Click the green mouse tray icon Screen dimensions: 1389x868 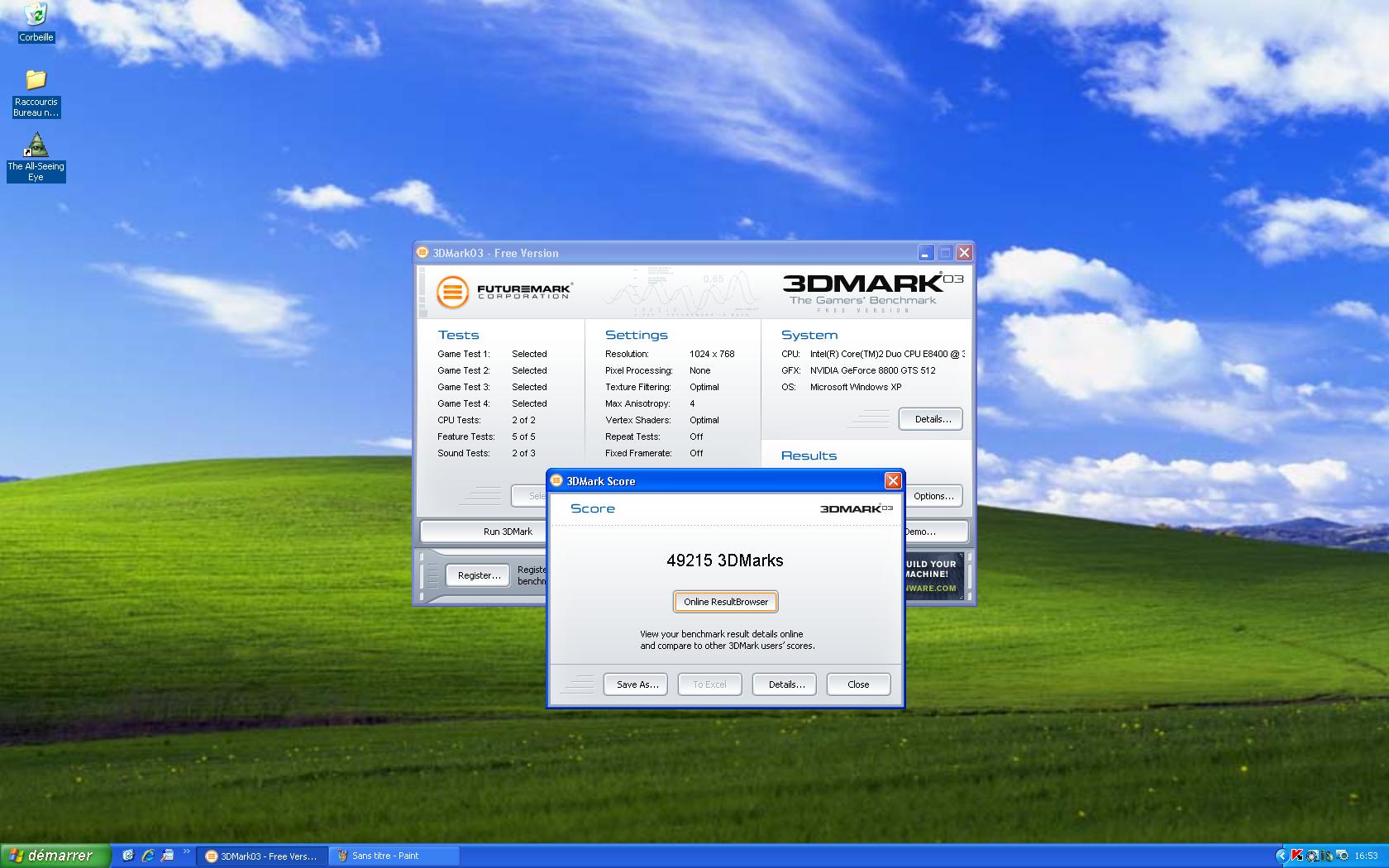coord(1327,856)
